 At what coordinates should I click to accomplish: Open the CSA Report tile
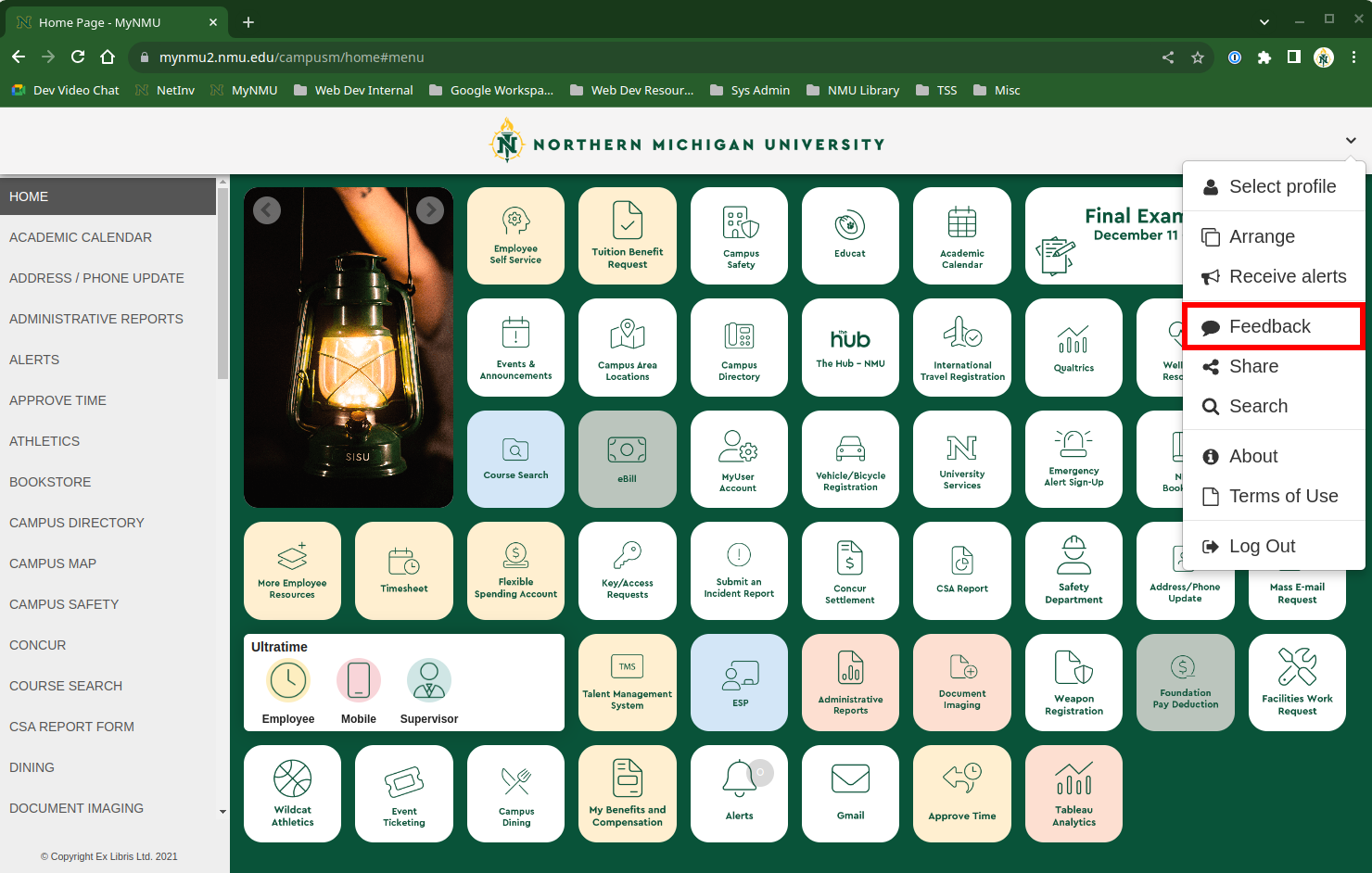962,571
